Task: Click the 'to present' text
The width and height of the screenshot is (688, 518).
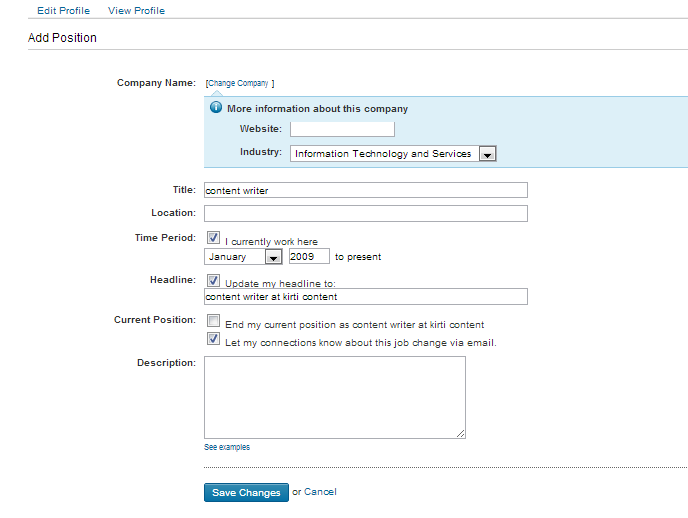Action: click(x=358, y=257)
